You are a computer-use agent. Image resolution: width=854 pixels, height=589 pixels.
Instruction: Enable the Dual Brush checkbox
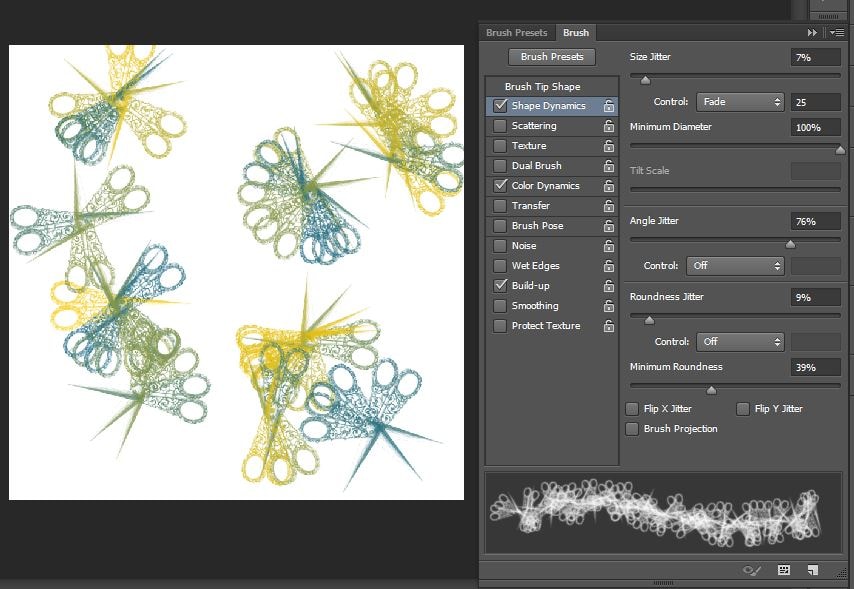point(500,166)
